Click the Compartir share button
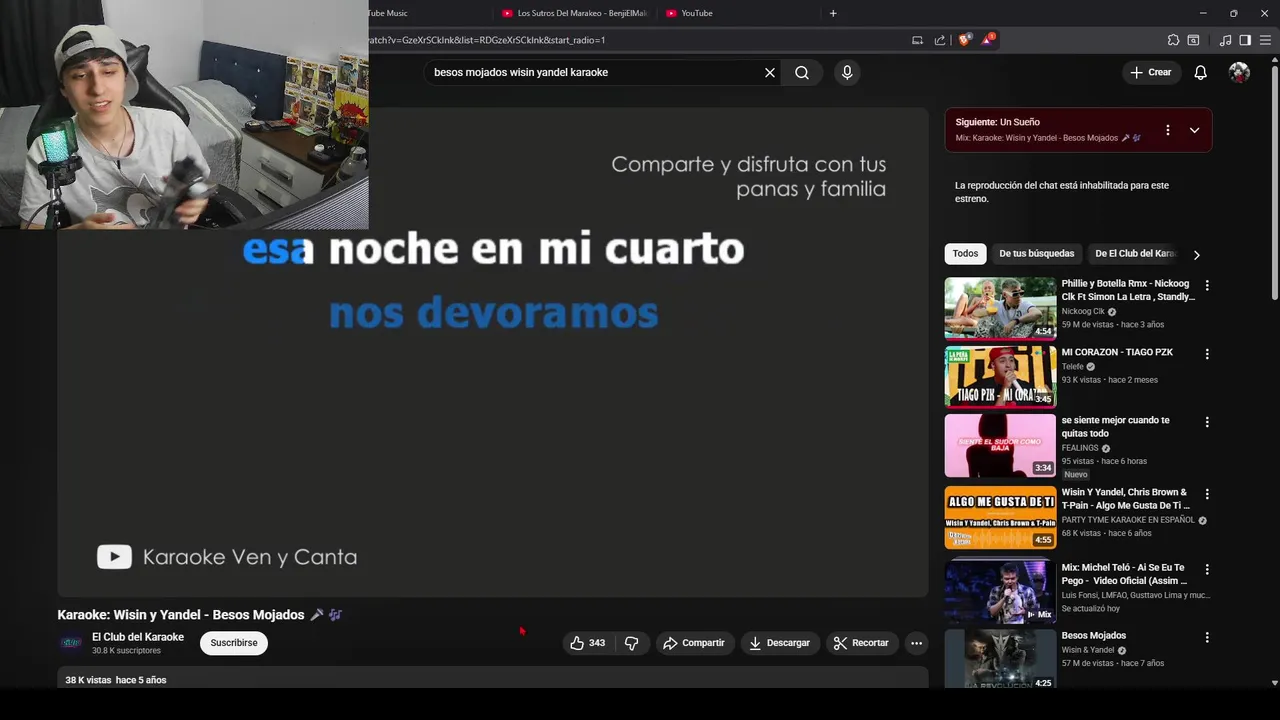The image size is (1280, 720). [693, 643]
